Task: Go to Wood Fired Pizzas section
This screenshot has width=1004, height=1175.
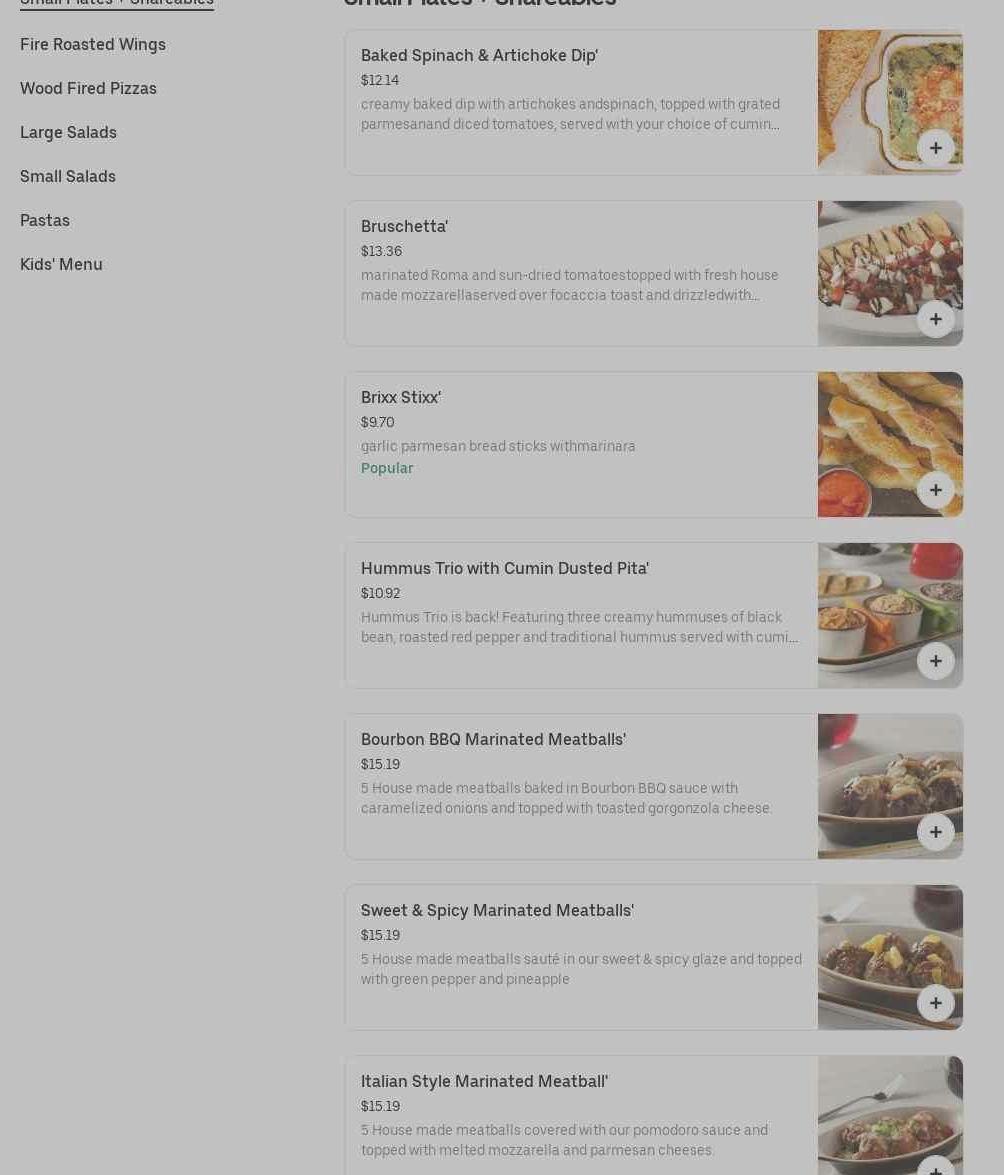Action: tap(88, 88)
